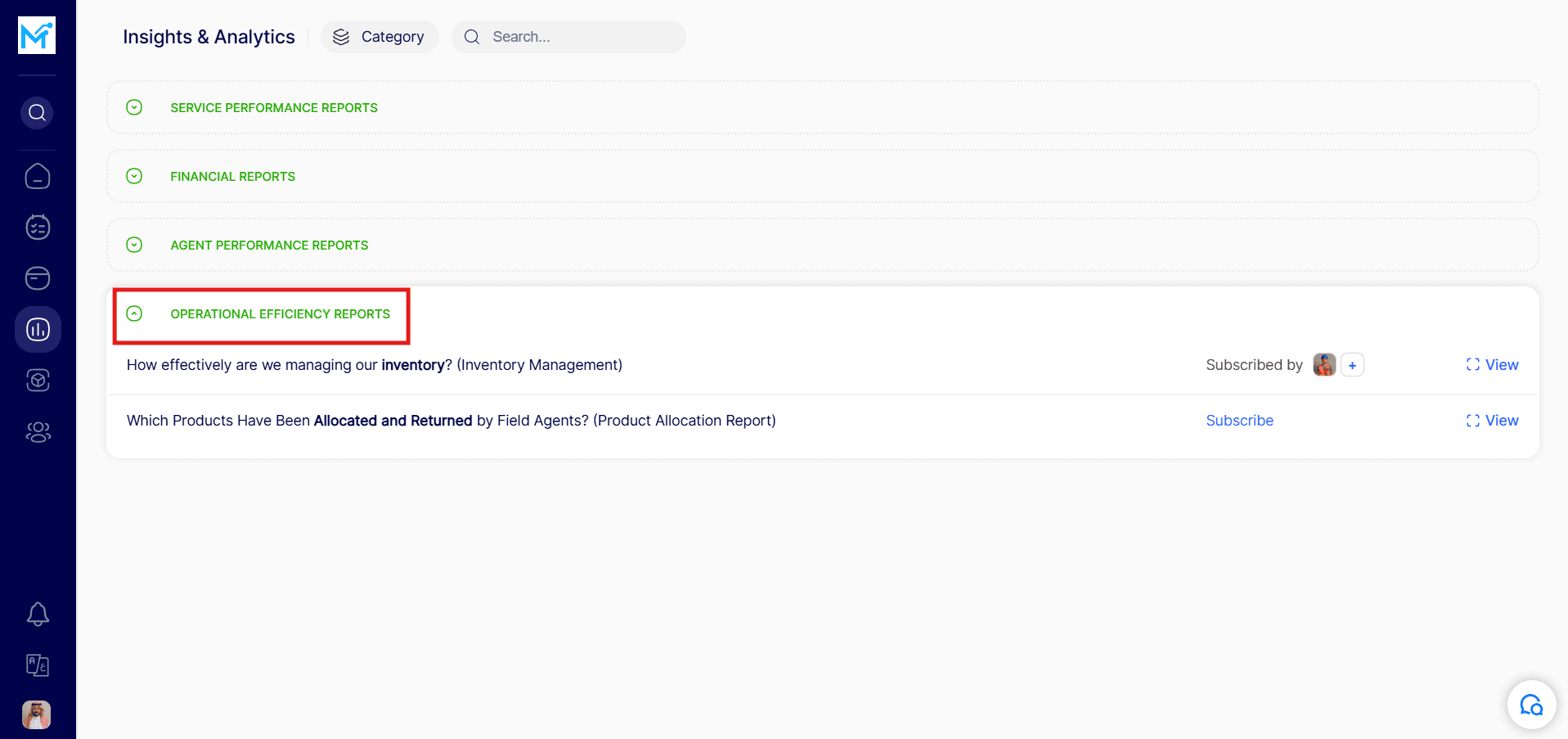Open the inventory box sidebar icon
1568x739 pixels.
tap(38, 381)
